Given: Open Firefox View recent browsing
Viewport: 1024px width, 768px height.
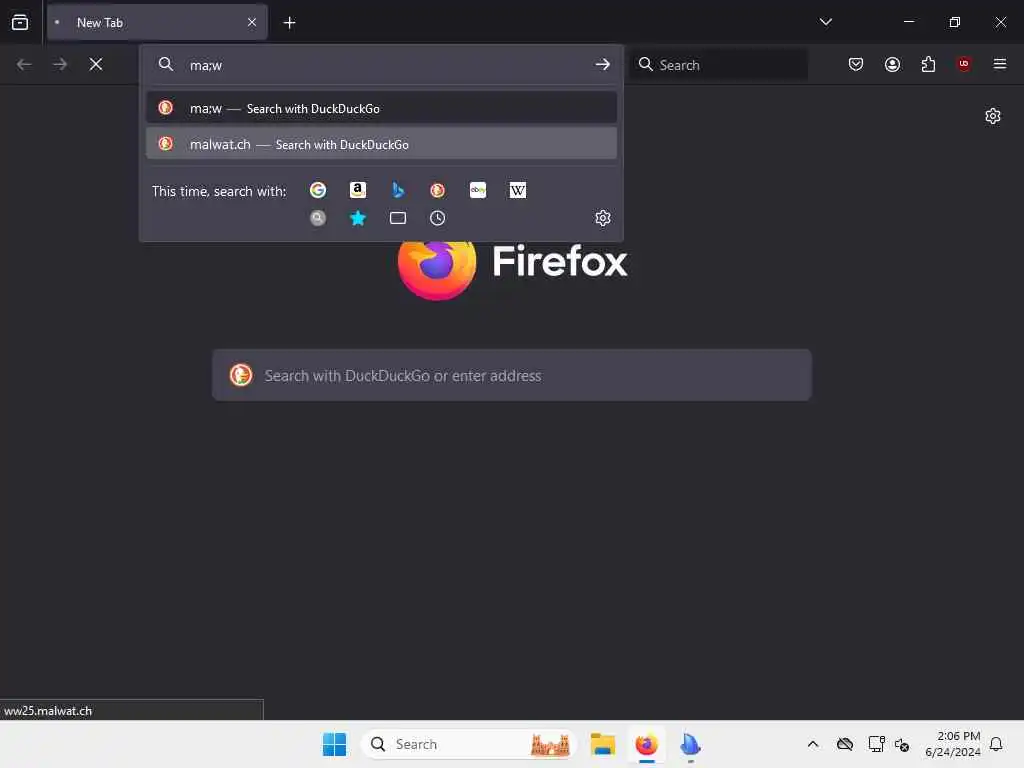Looking at the screenshot, I should tap(20, 22).
